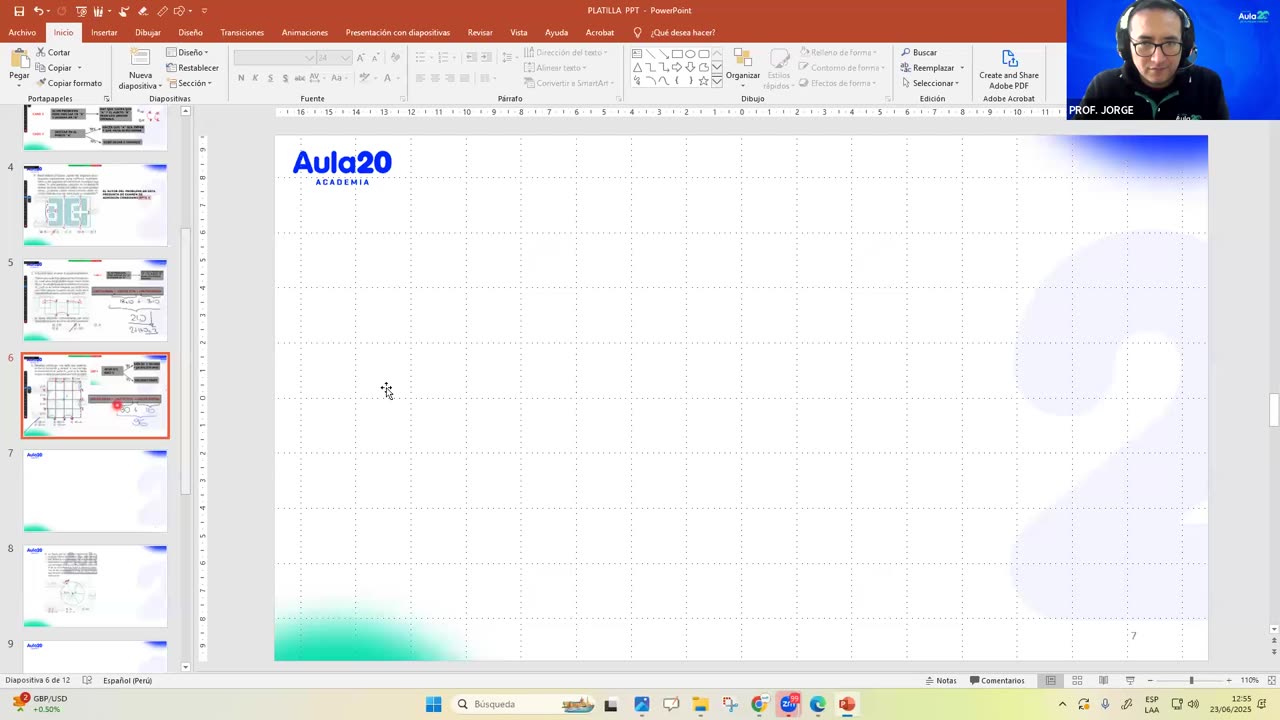1280x720 pixels.
Task: Click Create and Share Adobe PDF
Action: point(1008,70)
